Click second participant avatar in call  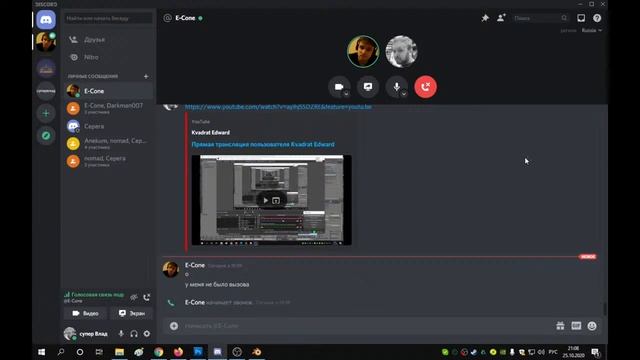[x=402, y=51]
